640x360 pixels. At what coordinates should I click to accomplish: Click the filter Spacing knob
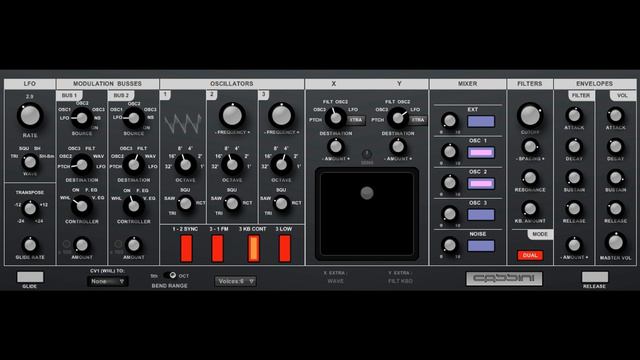530,146
